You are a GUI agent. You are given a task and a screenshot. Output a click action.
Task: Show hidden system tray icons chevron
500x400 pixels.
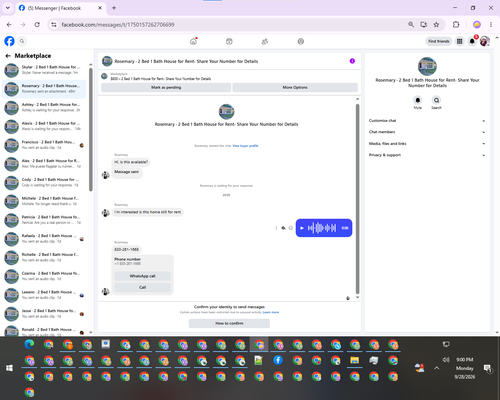(x=436, y=368)
